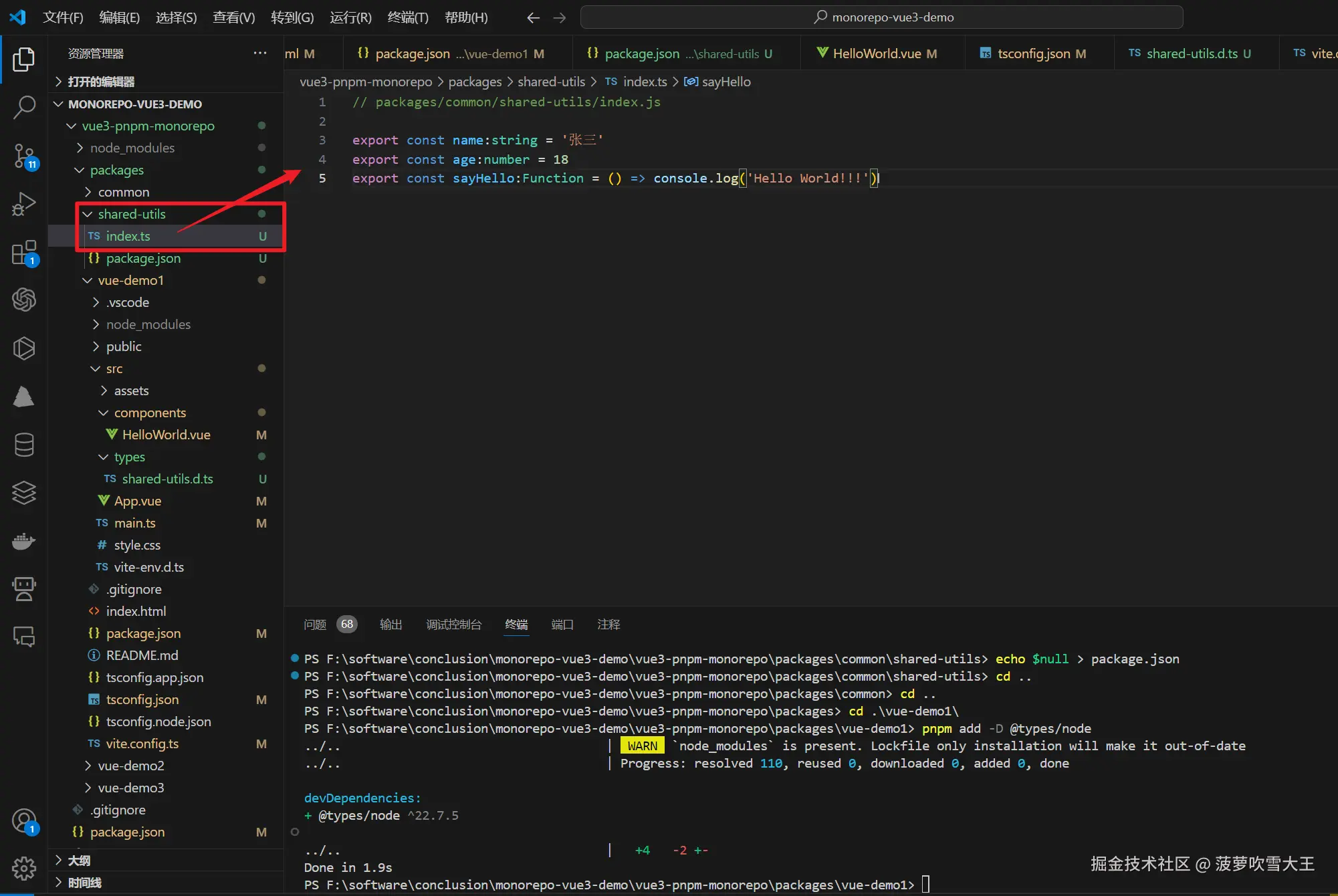
Task: Open the Explorer more actions ellipsis
Action: (259, 53)
